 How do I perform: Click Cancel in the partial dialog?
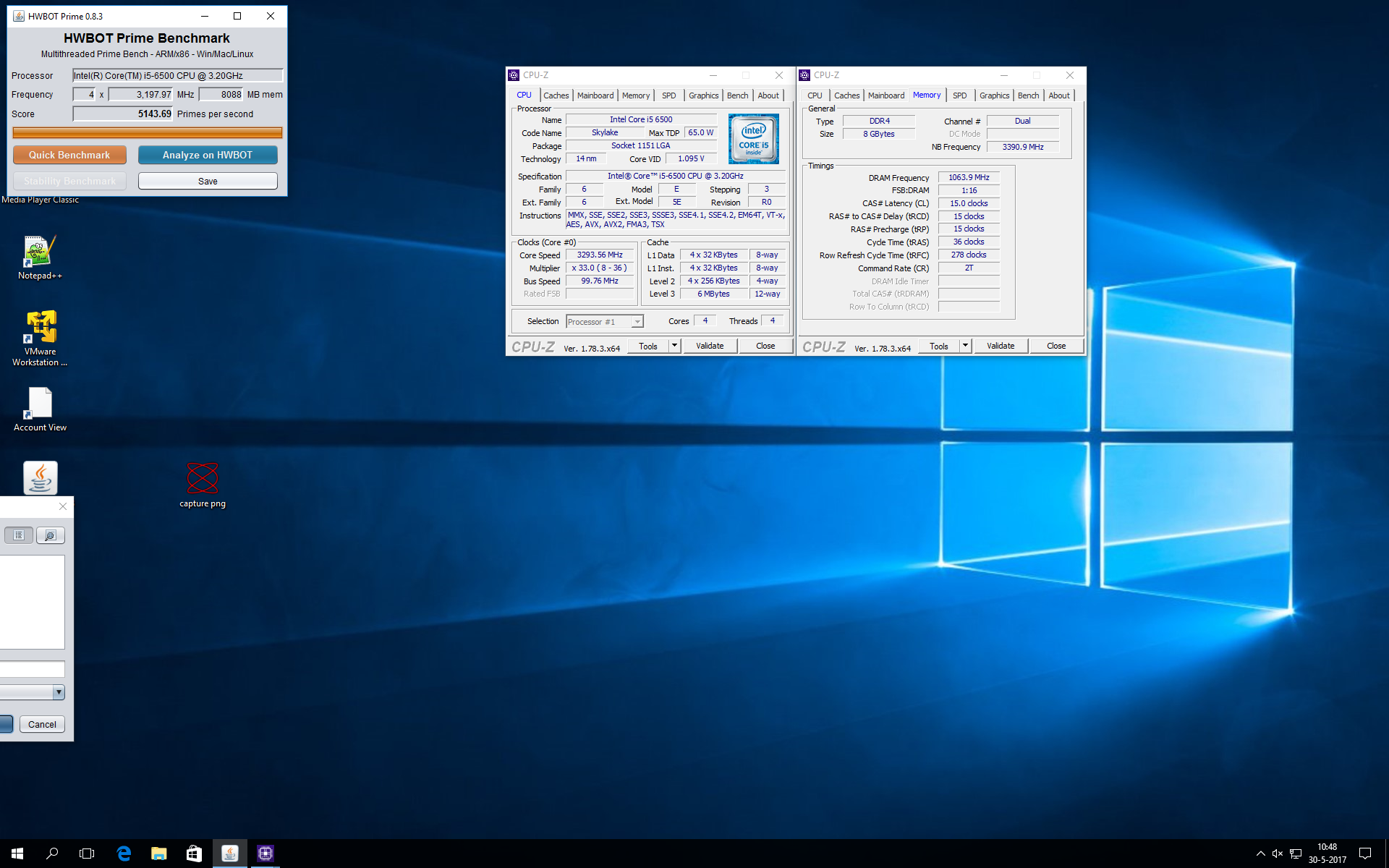(x=42, y=724)
